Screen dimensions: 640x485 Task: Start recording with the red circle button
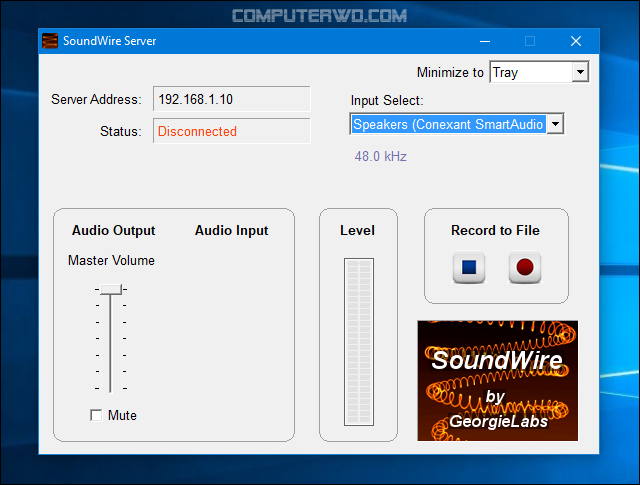(x=525, y=267)
